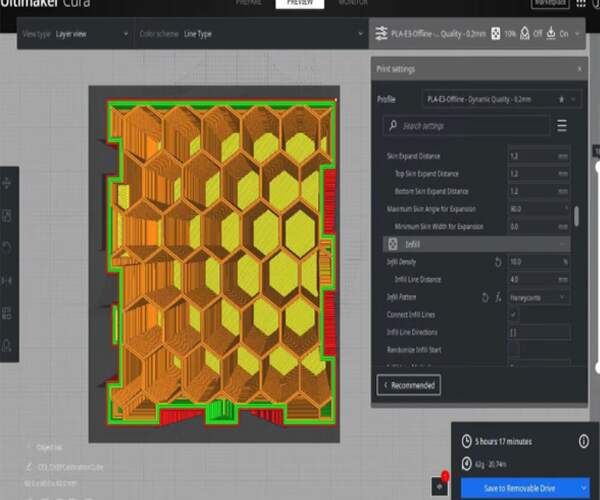Reset Infill Pattern with revert arrow
Image resolution: width=600 pixels, height=500 pixels.
tap(485, 297)
